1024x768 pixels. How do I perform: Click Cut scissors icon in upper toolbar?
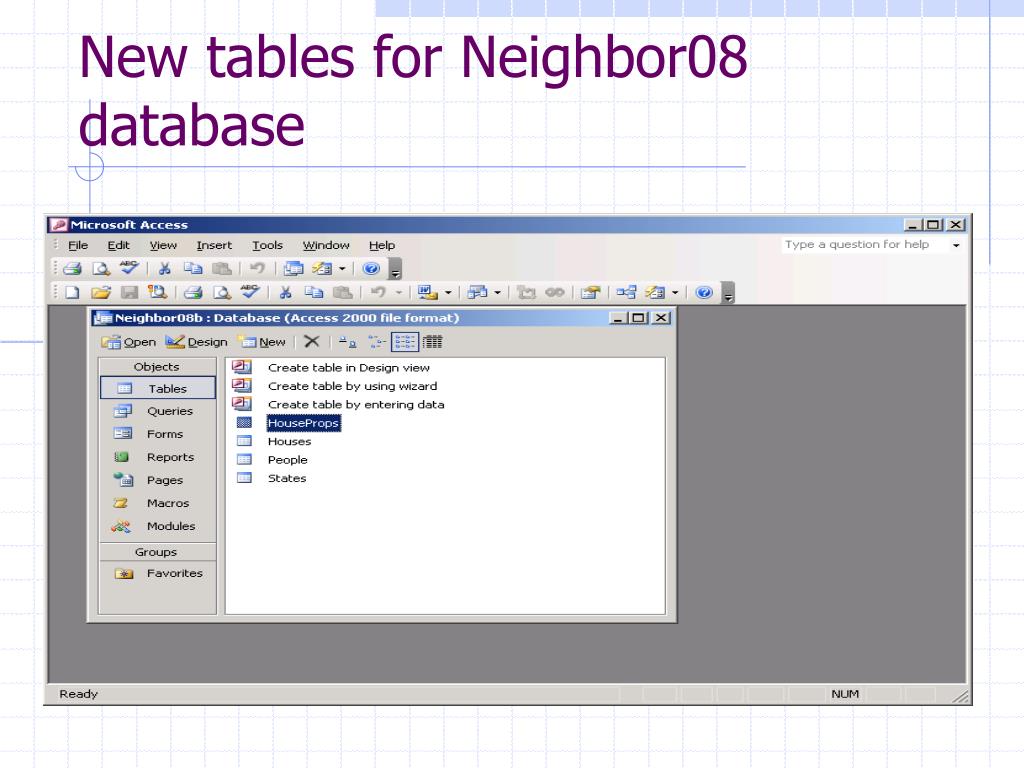[x=165, y=268]
